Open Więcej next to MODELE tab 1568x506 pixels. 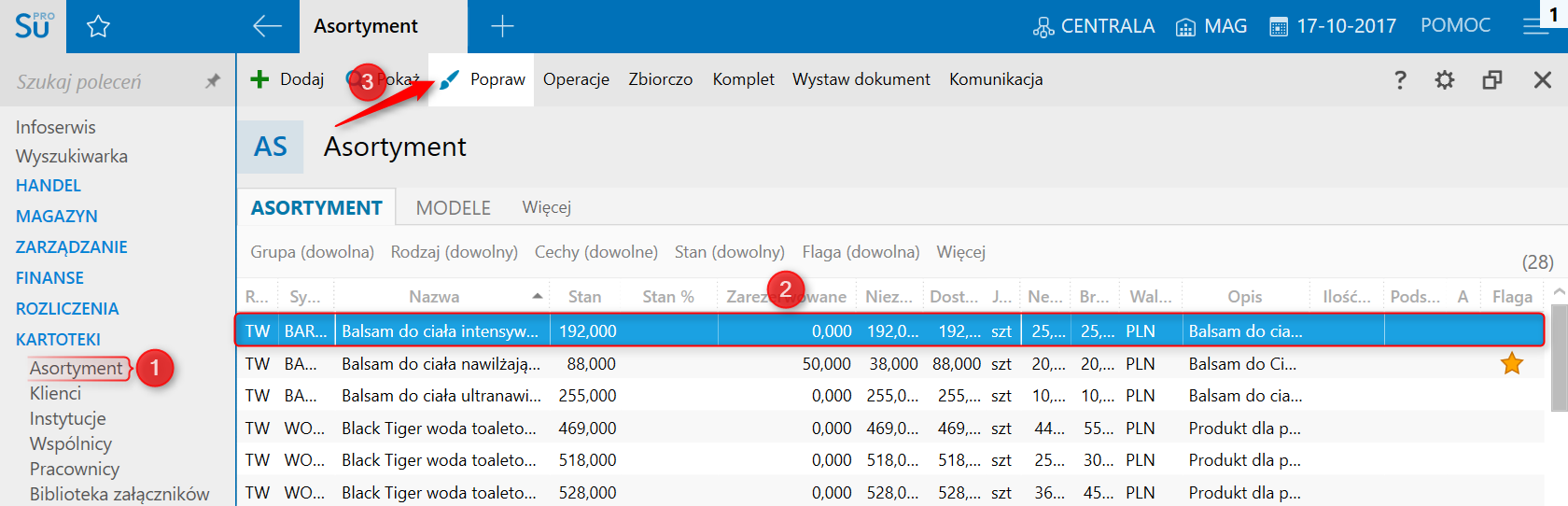(x=547, y=207)
